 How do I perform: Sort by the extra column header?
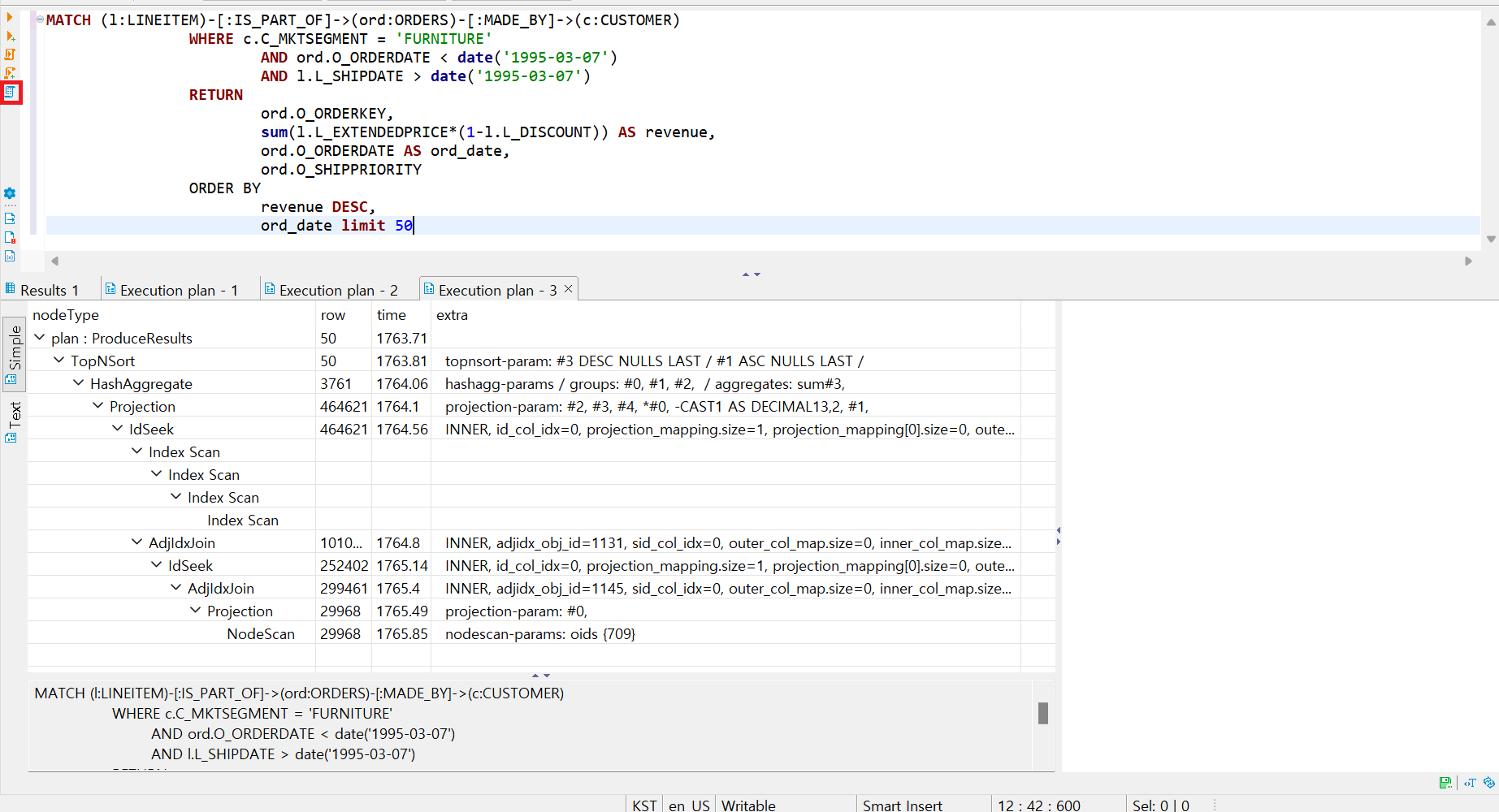[726, 315]
